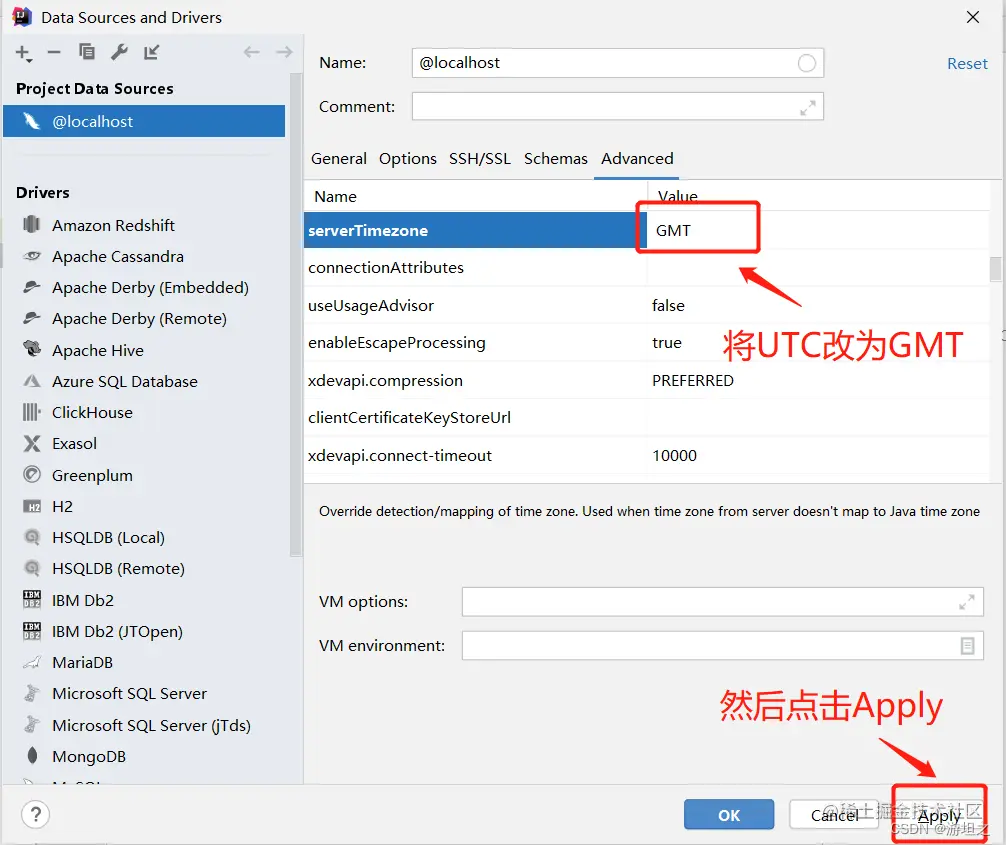Select HSQLDB (Local) driver
The image size is (1006, 845).
point(108,538)
